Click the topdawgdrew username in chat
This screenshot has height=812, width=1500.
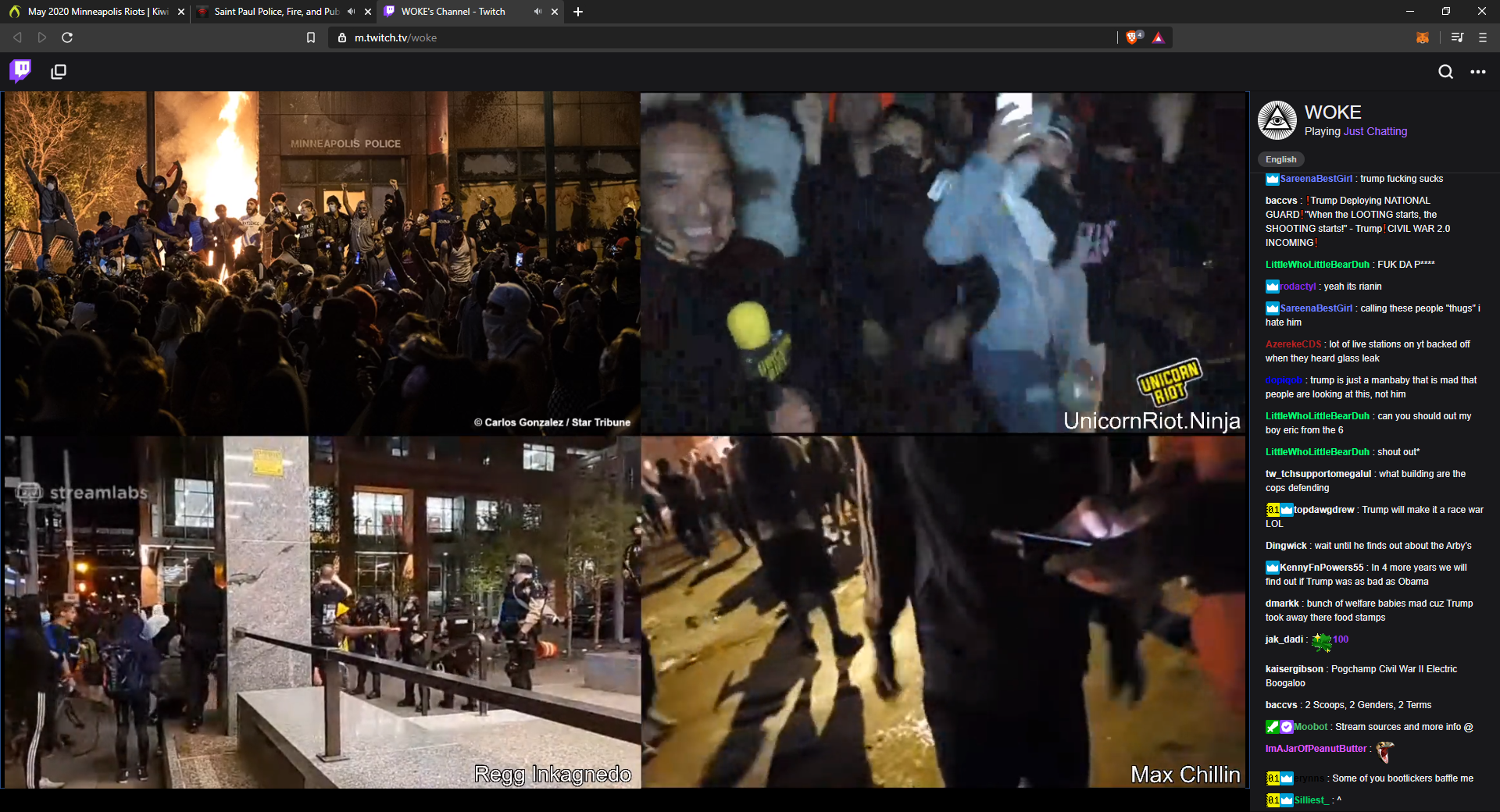pyautogui.click(x=1324, y=510)
